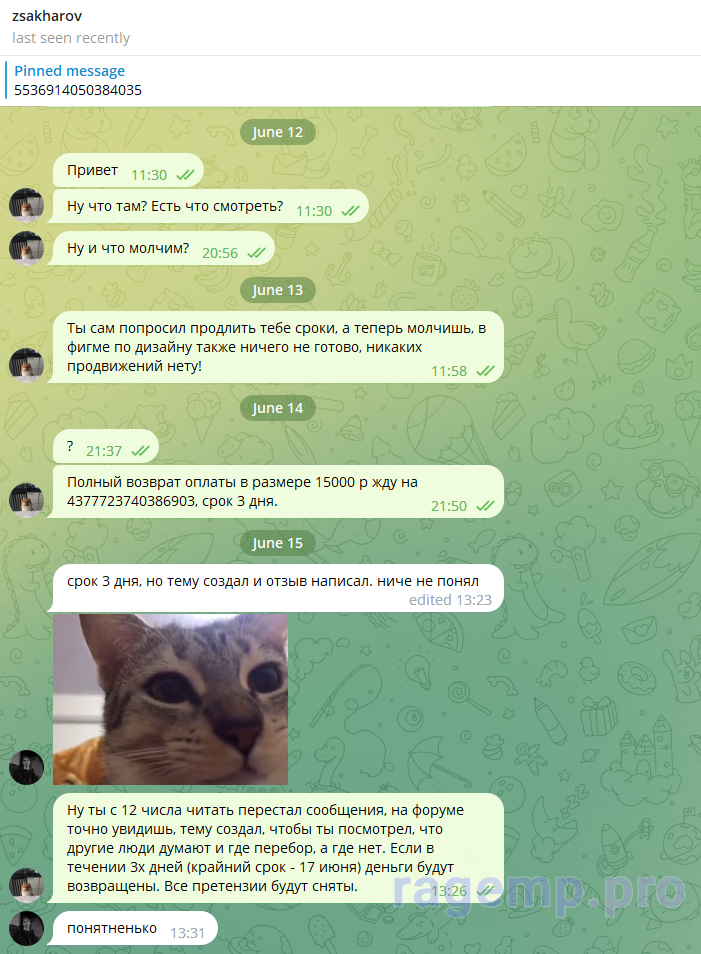Click the read checkmarks on the 20:56 message
The height and width of the screenshot is (954, 701).
(256, 253)
